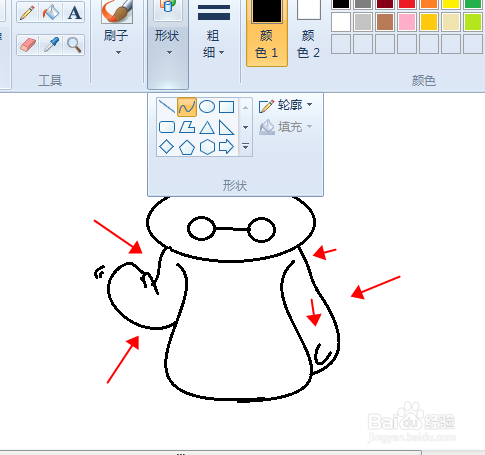Open the 轮廓 outline dropdown

pyautogui.click(x=286, y=105)
